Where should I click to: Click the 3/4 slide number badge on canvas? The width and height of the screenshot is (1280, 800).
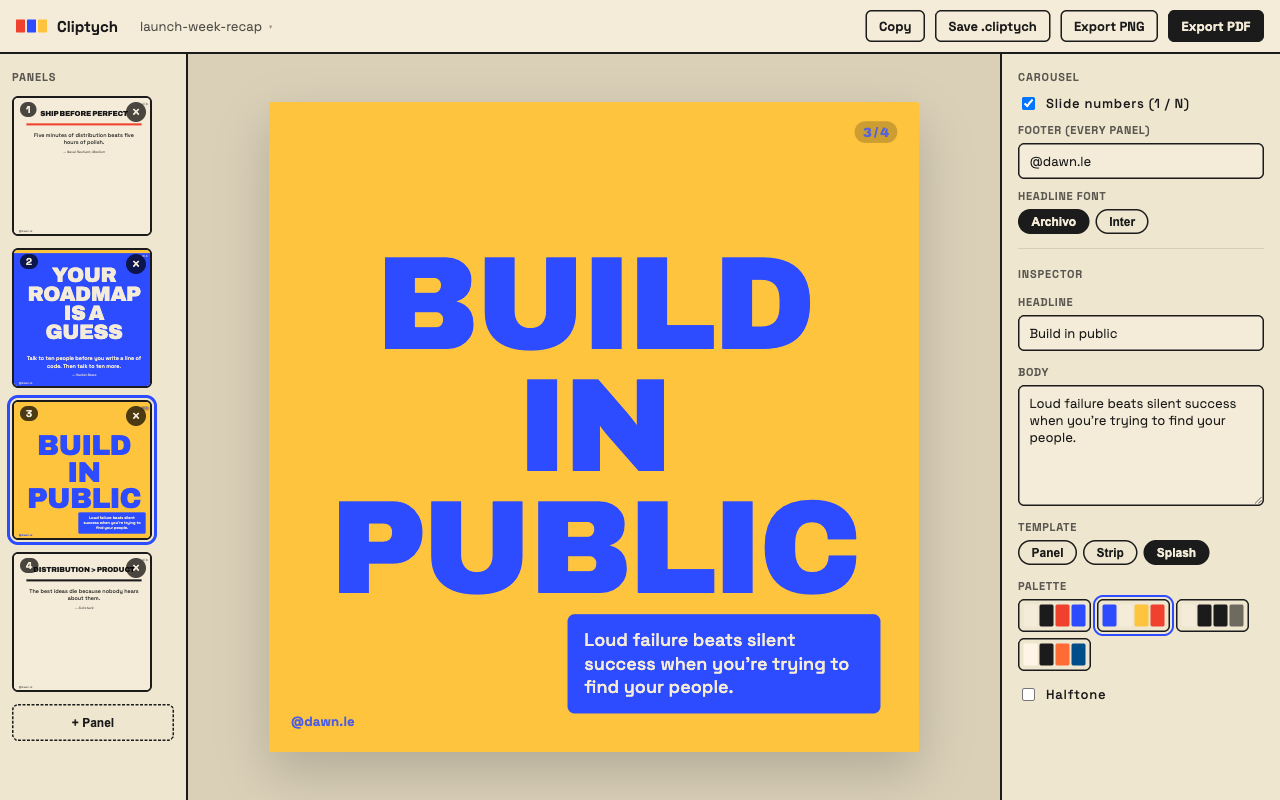pos(876,132)
